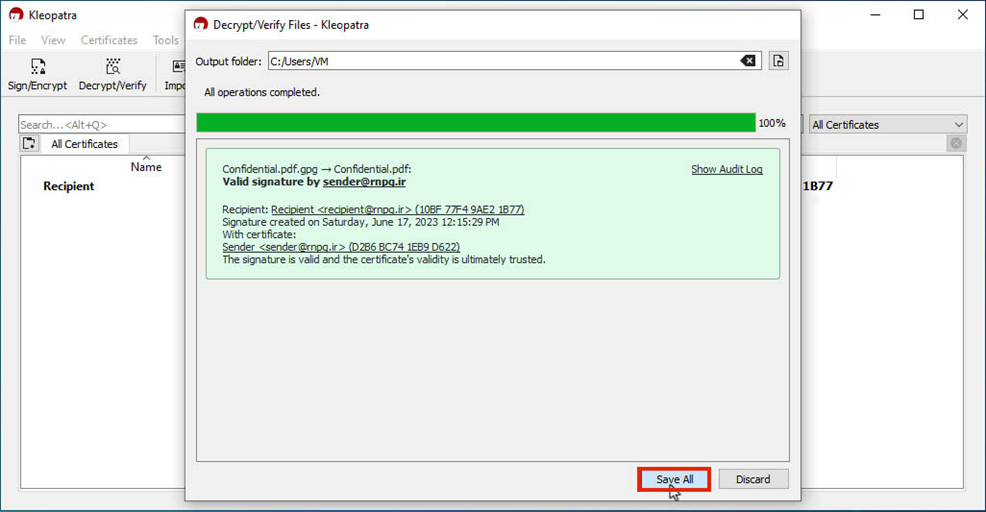This screenshot has width=986, height=512.
Task: Open Sender certificate link D2B6 BC74 1EB9 D622
Action: 341,247
